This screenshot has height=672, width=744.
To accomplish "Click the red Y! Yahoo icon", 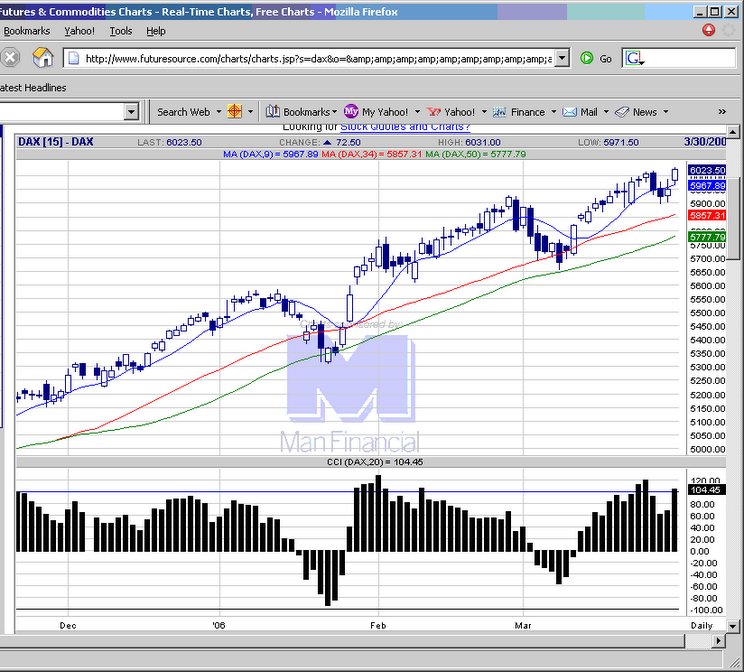I will tap(434, 112).
